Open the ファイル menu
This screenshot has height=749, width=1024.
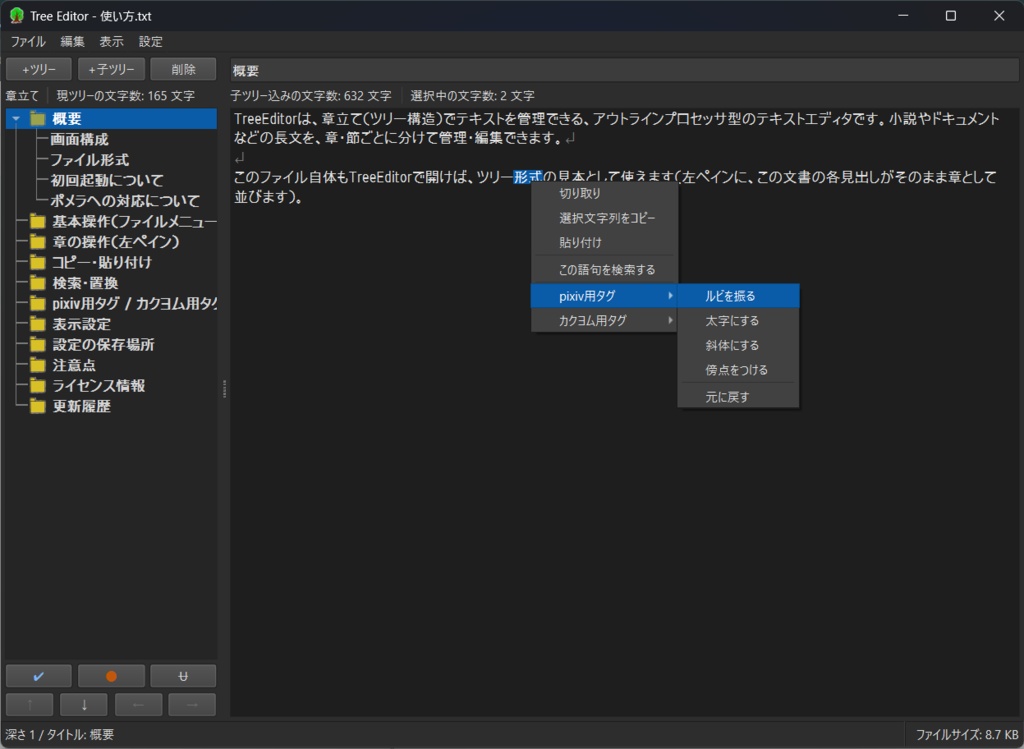[x=28, y=41]
